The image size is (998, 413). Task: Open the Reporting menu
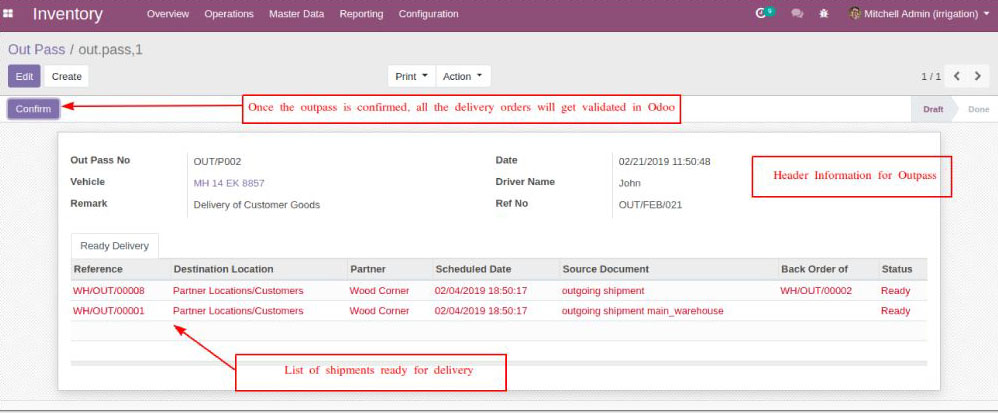coord(362,13)
